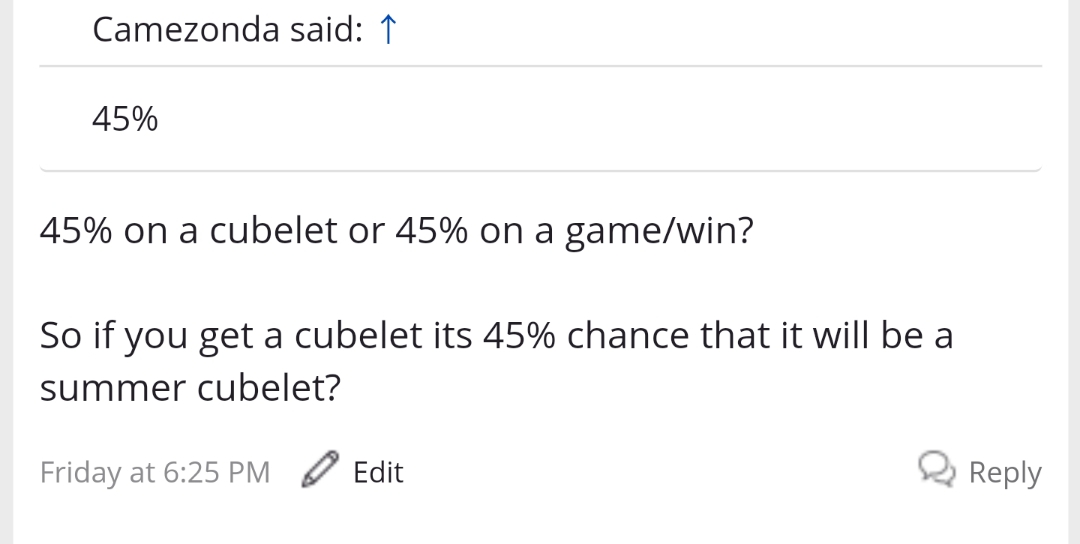Click the word "said:" in the quote attribution
Viewport: 1080px width, 544px height.
click(x=326, y=30)
